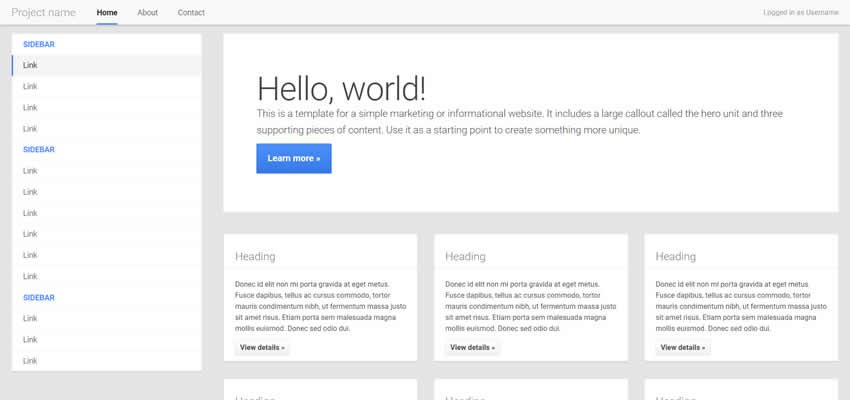Click the third SIDEBAR section header
Viewport: 850px width, 400px height.
click(39, 298)
